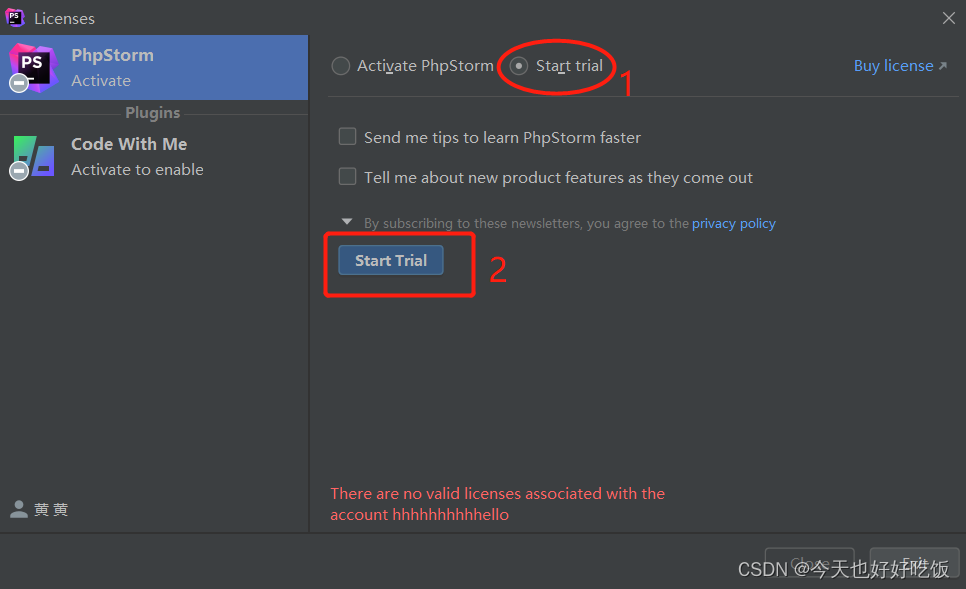Click the PhpStorm PS product icon

coord(33,68)
